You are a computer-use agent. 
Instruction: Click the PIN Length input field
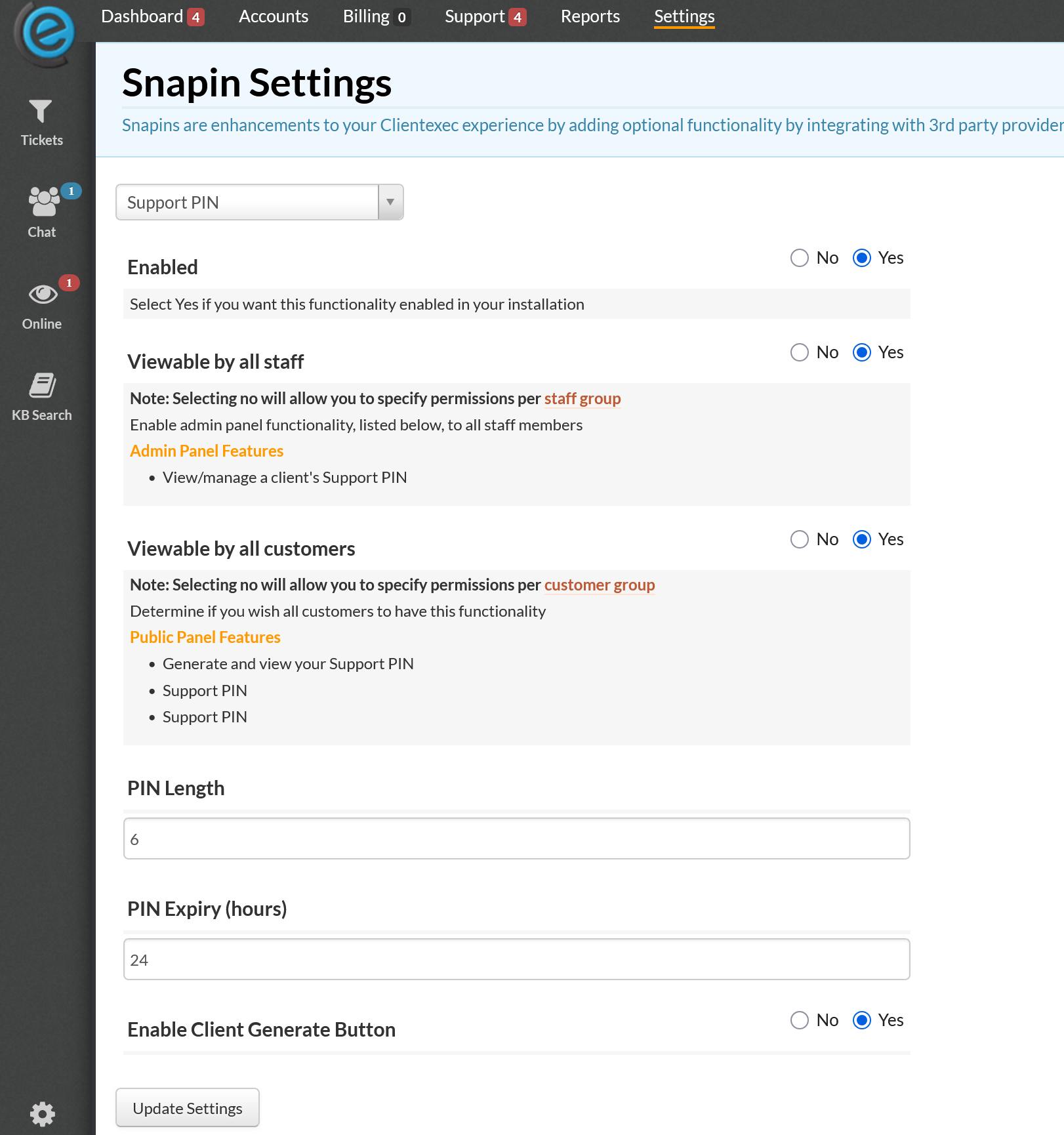point(517,838)
